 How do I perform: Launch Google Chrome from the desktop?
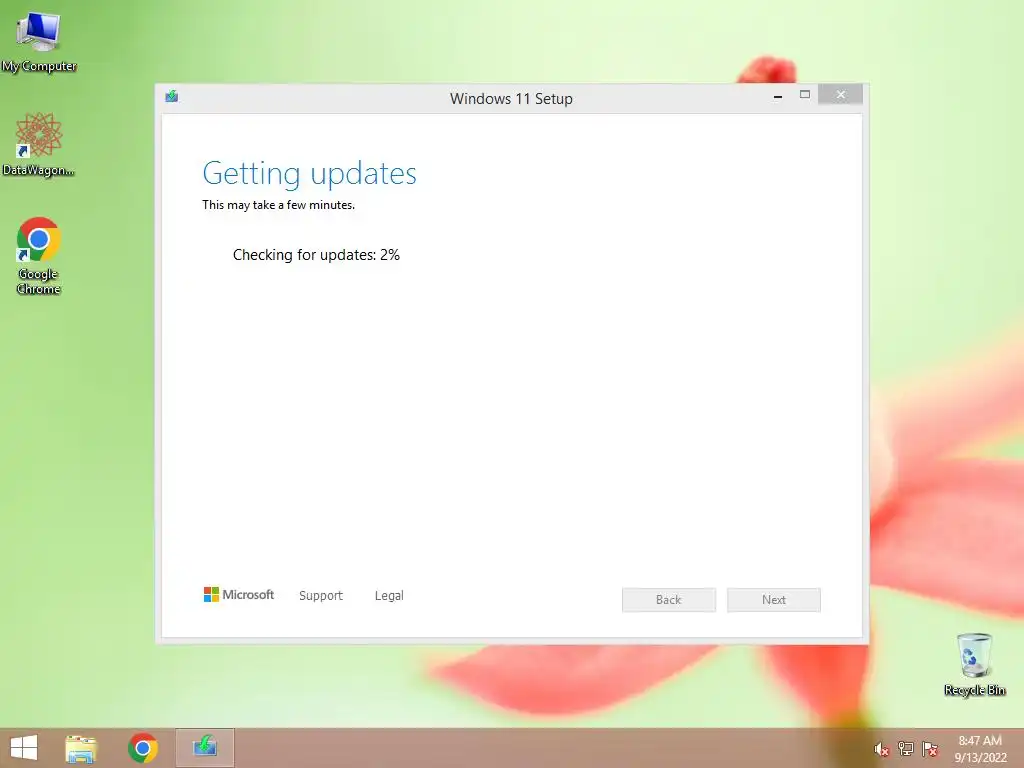coord(39,255)
